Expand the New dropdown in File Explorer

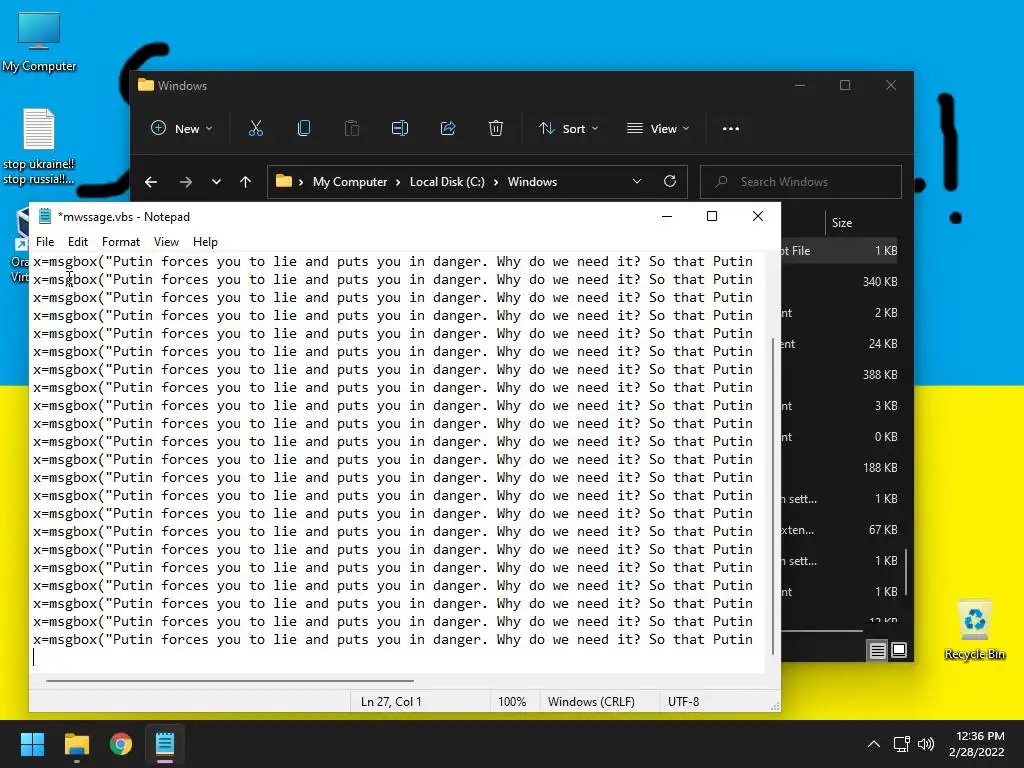click(182, 129)
